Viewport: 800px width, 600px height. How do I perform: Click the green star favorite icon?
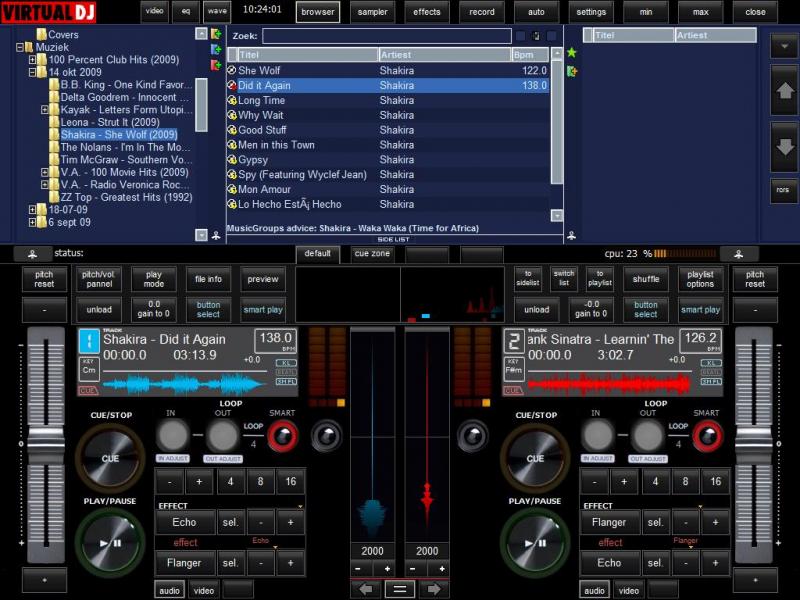[x=572, y=53]
